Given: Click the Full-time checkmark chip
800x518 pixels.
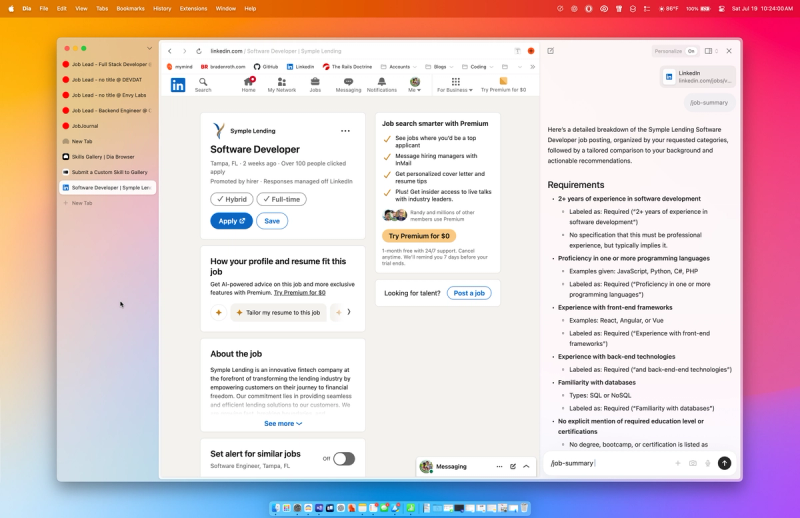Looking at the screenshot, I should point(281,200).
